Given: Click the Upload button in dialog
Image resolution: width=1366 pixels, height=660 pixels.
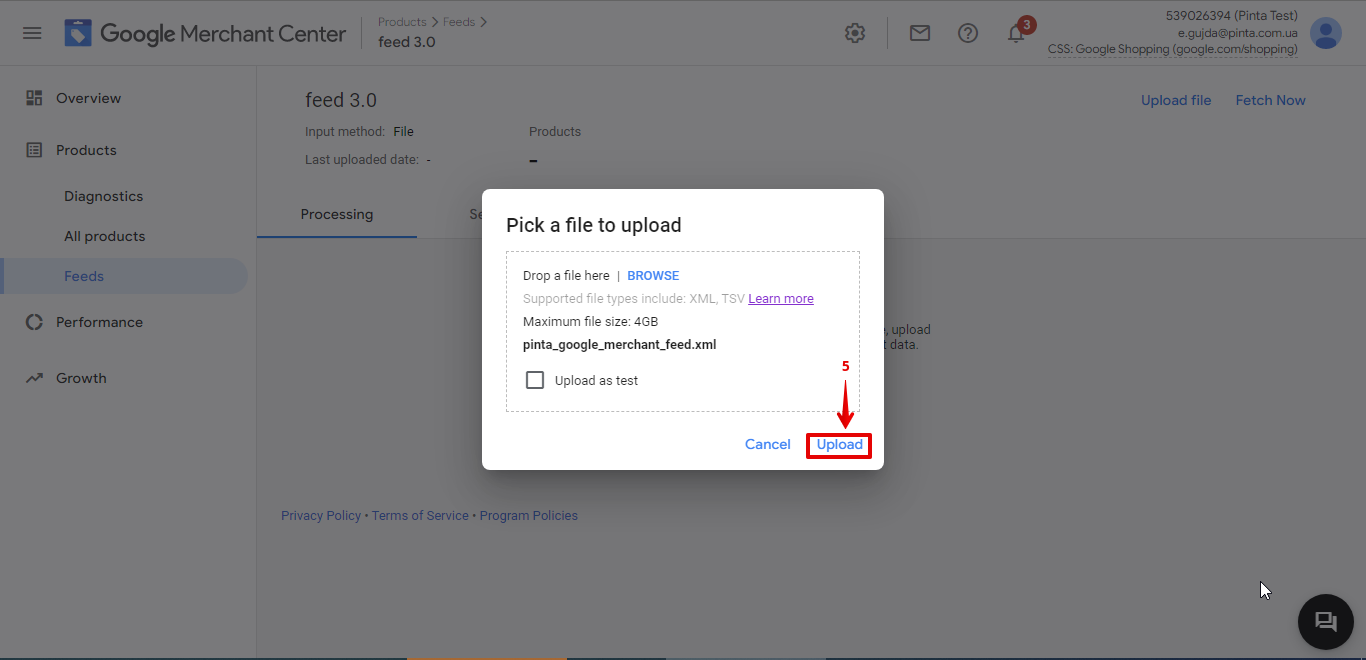Looking at the screenshot, I should pos(839,444).
